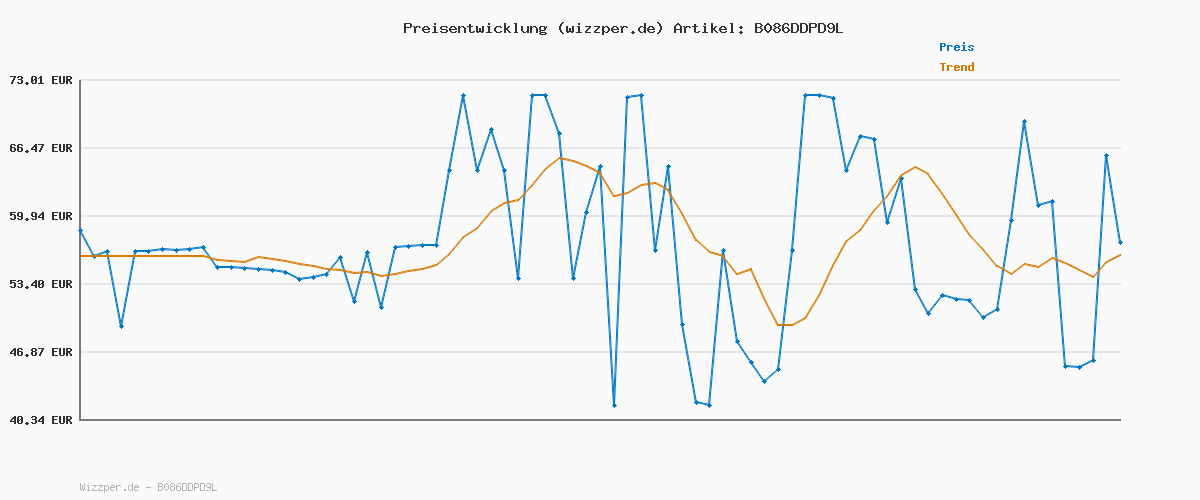This screenshot has height=500, width=1200.
Task: Click the chart title Preisentwicklung text
Action: (x=622, y=28)
